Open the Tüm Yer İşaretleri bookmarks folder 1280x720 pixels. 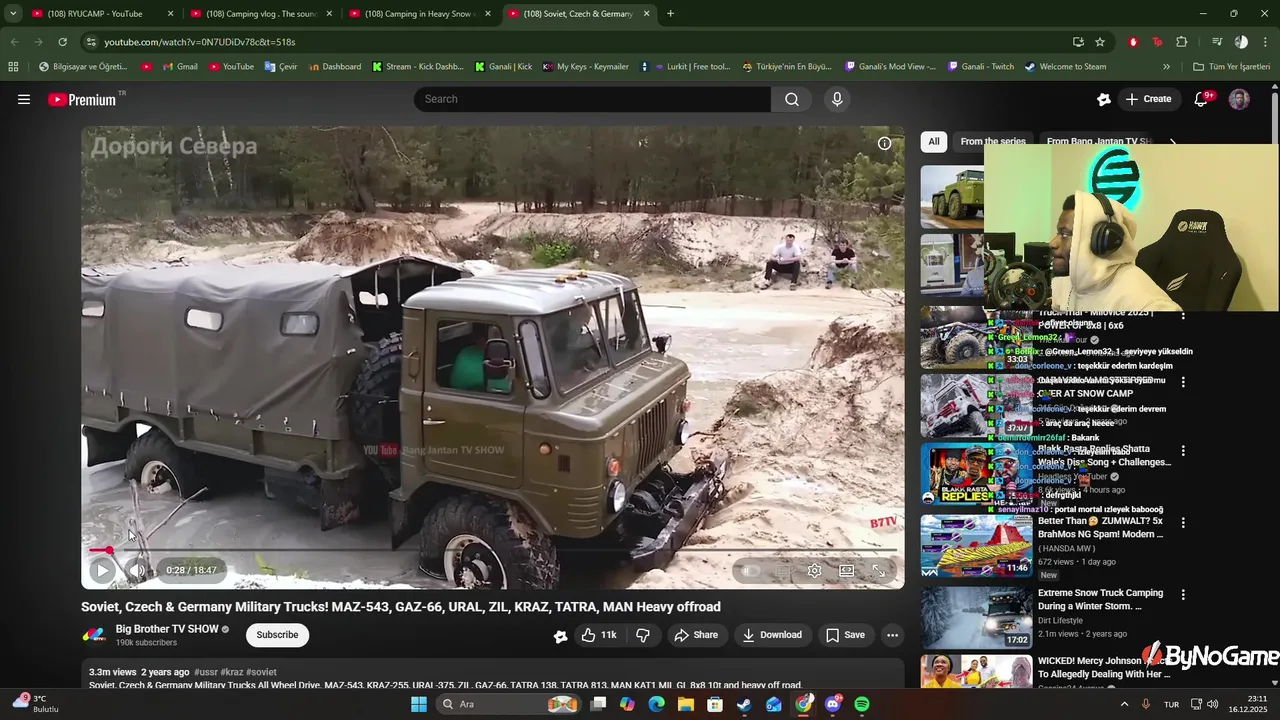(x=1231, y=67)
